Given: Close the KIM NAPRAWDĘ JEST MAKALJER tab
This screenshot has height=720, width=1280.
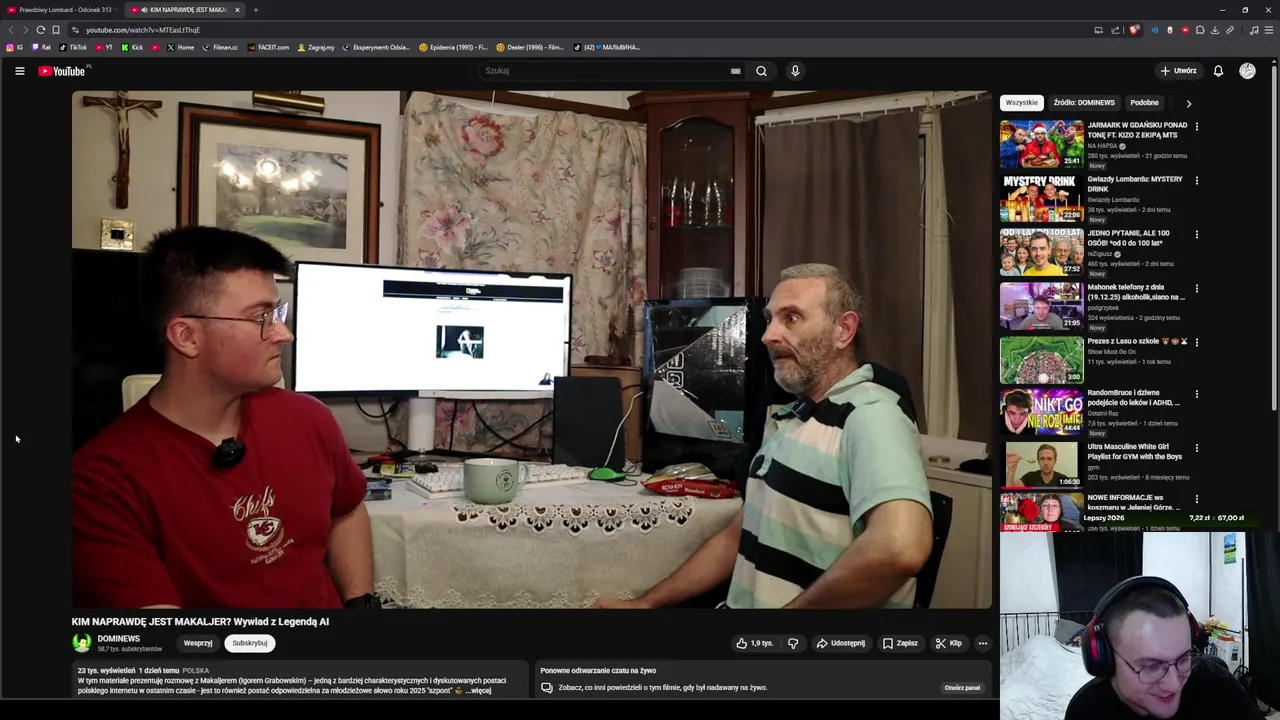Looking at the screenshot, I should pyautogui.click(x=237, y=10).
